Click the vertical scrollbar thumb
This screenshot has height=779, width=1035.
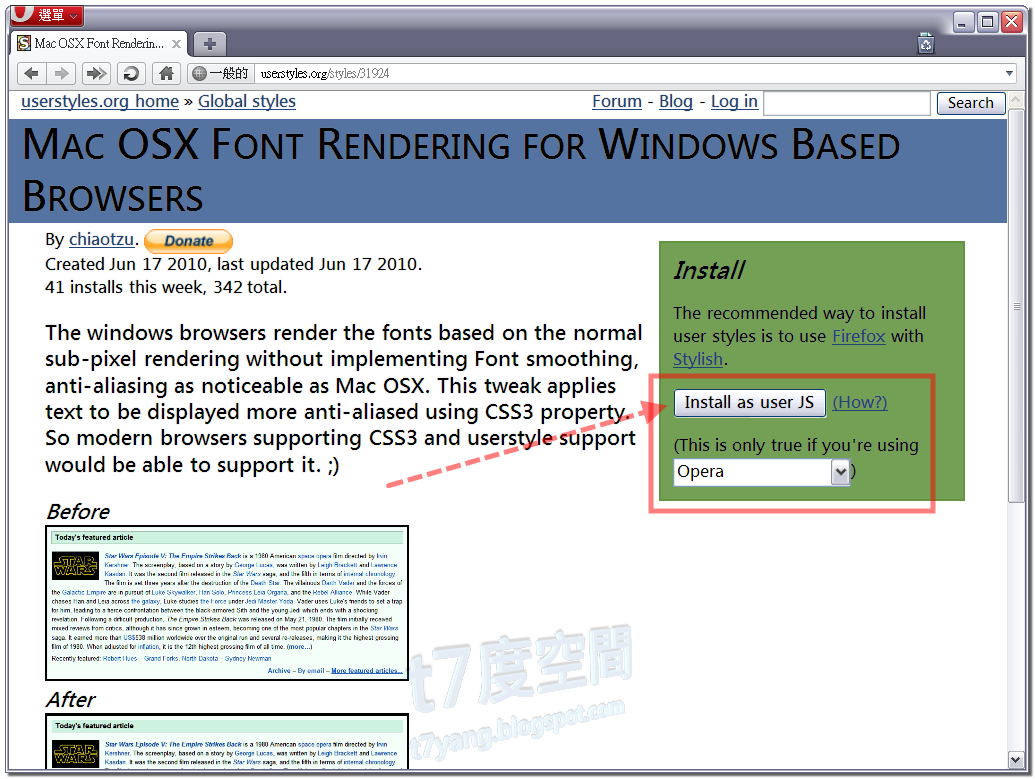pos(1015,306)
